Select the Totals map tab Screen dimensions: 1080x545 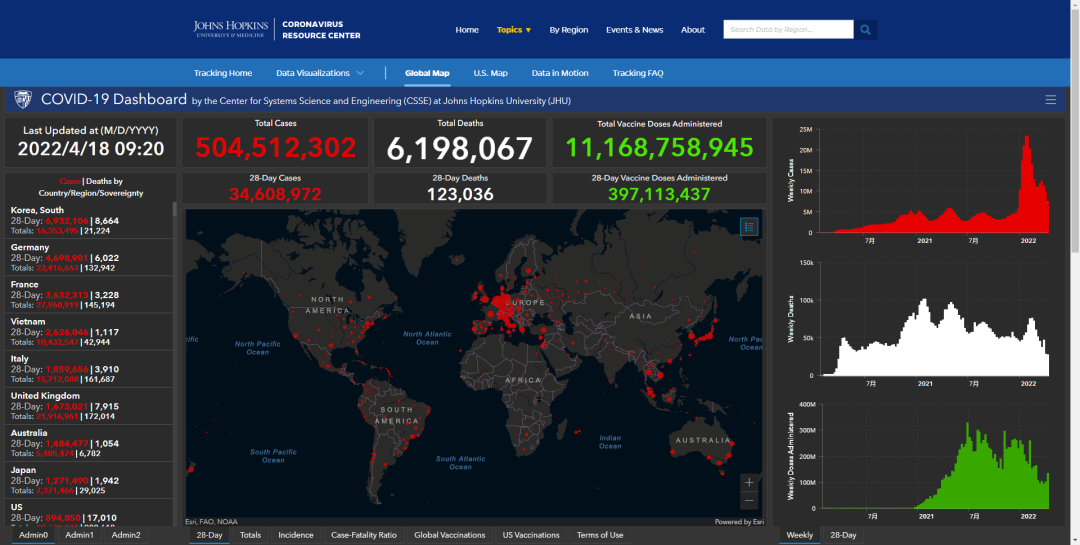tap(250, 535)
